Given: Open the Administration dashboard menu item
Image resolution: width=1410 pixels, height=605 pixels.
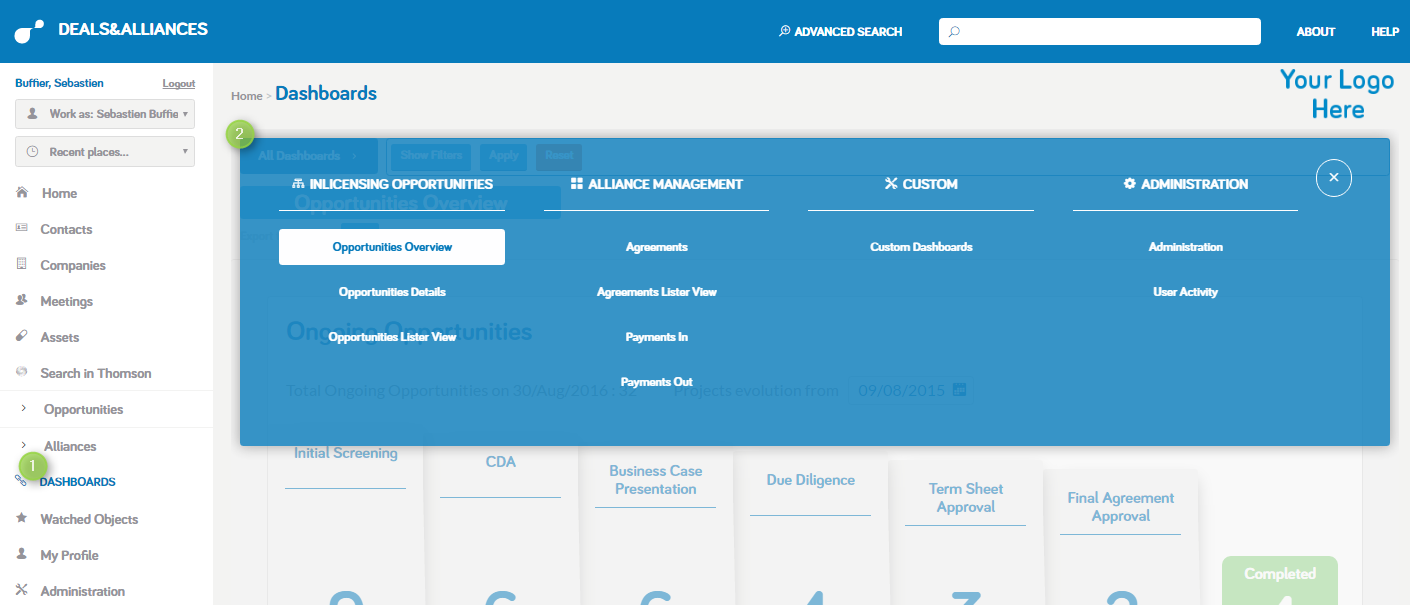Looking at the screenshot, I should click(1186, 247).
